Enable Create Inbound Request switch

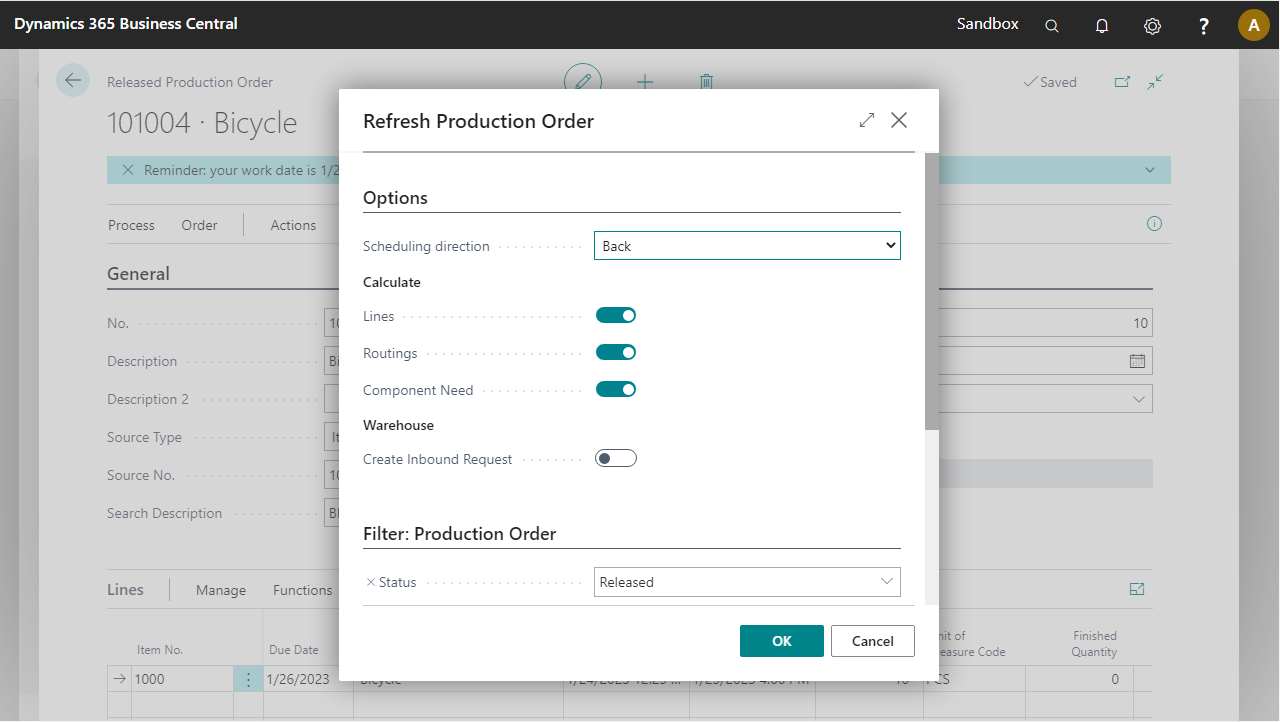(616, 458)
